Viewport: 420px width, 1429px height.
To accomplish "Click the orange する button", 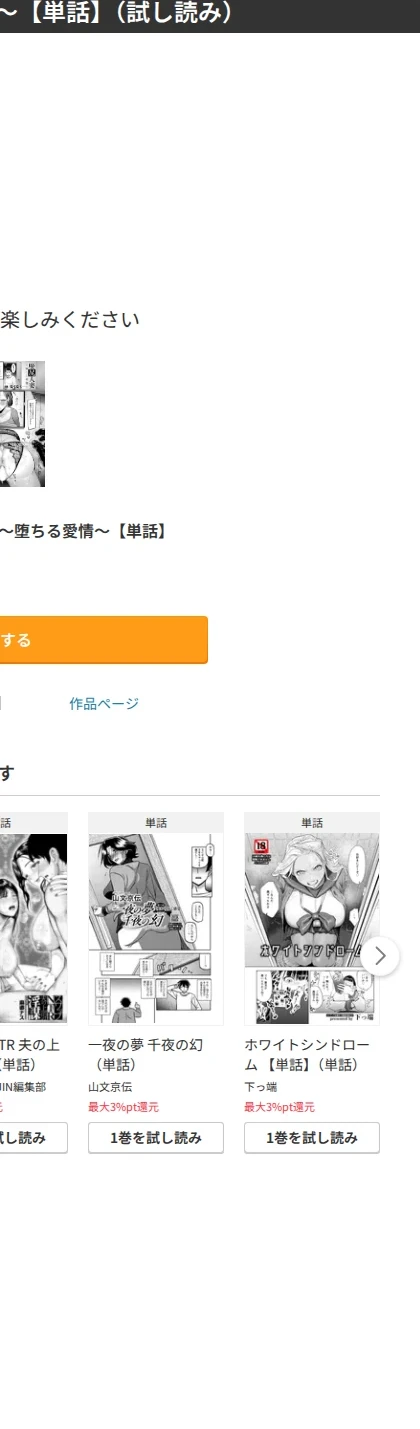I will (x=104, y=640).
